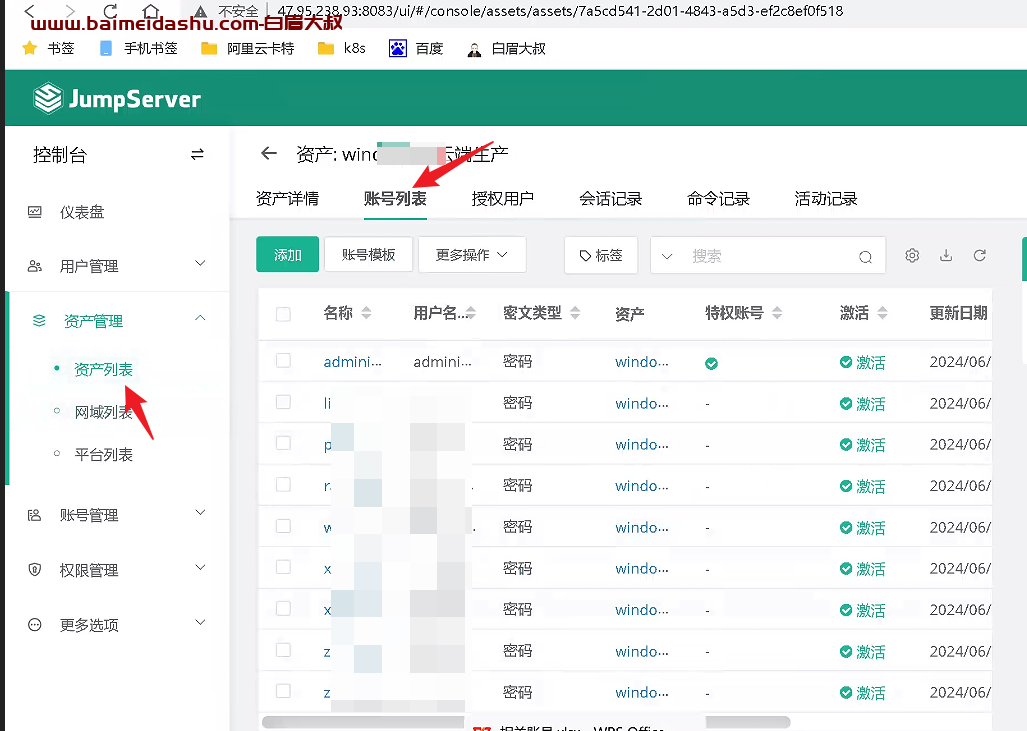Click the JumpServer logo
Viewport: 1027px width, 731px height.
pyautogui.click(x=117, y=99)
